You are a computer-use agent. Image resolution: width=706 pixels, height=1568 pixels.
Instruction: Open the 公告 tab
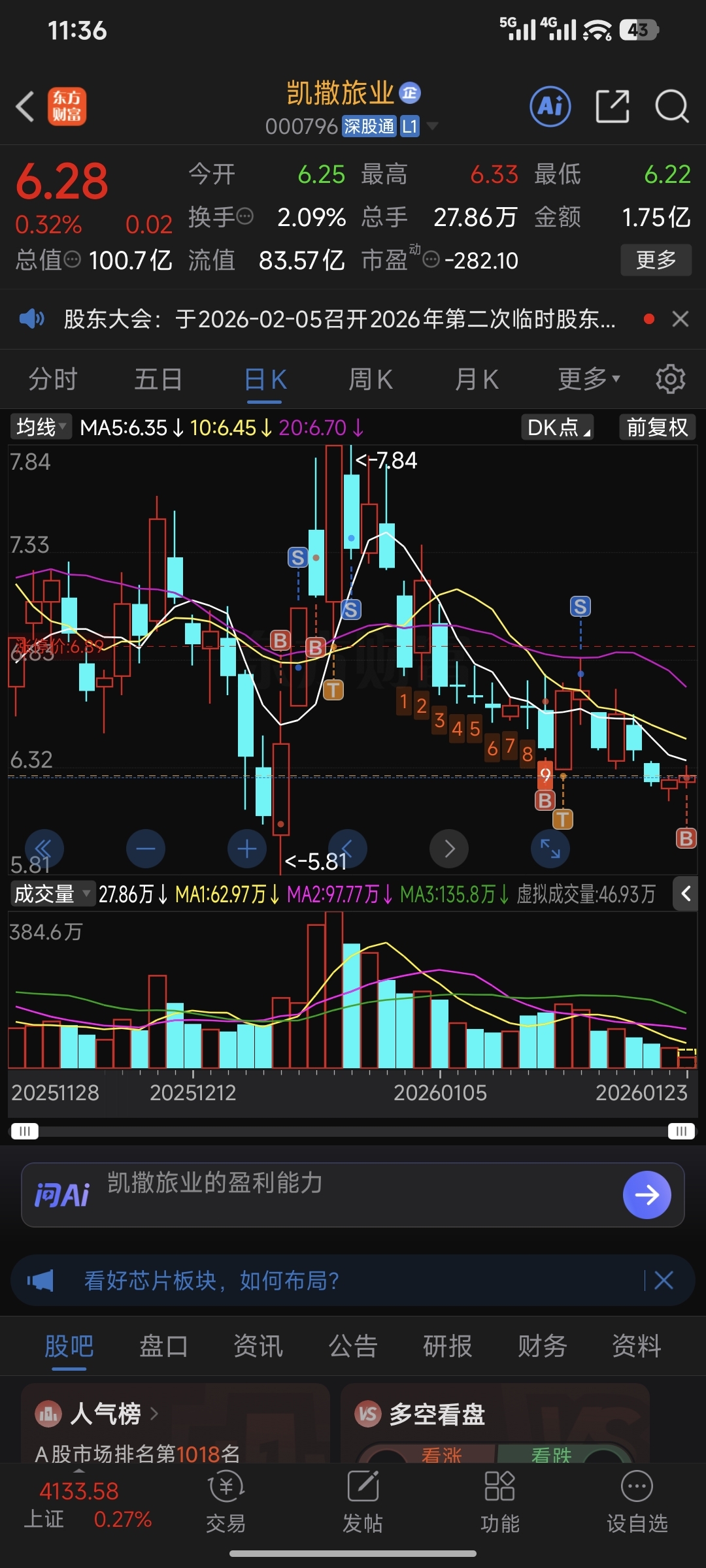click(x=353, y=1346)
